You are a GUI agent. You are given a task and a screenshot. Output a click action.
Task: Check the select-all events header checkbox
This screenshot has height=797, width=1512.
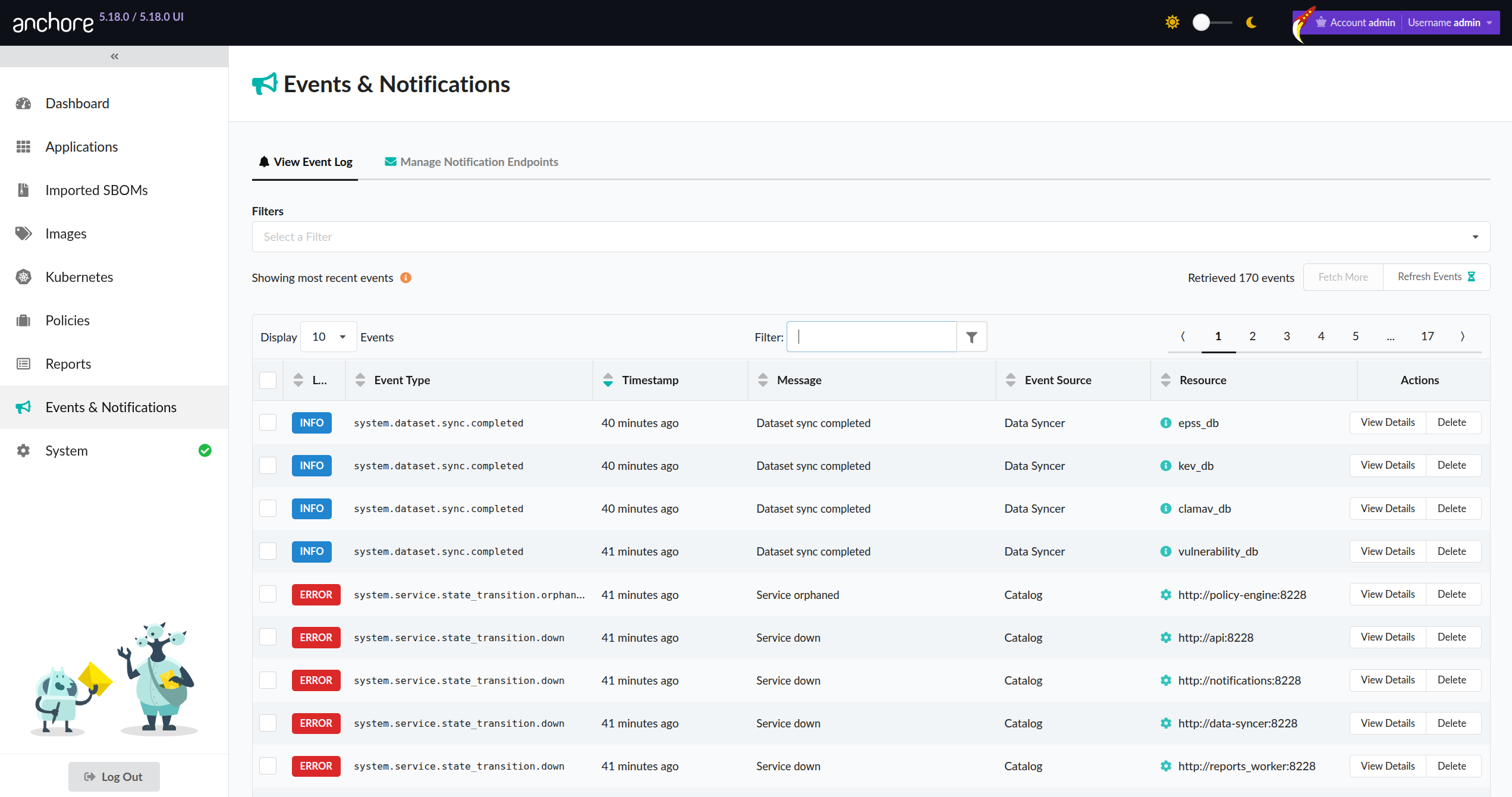[268, 380]
